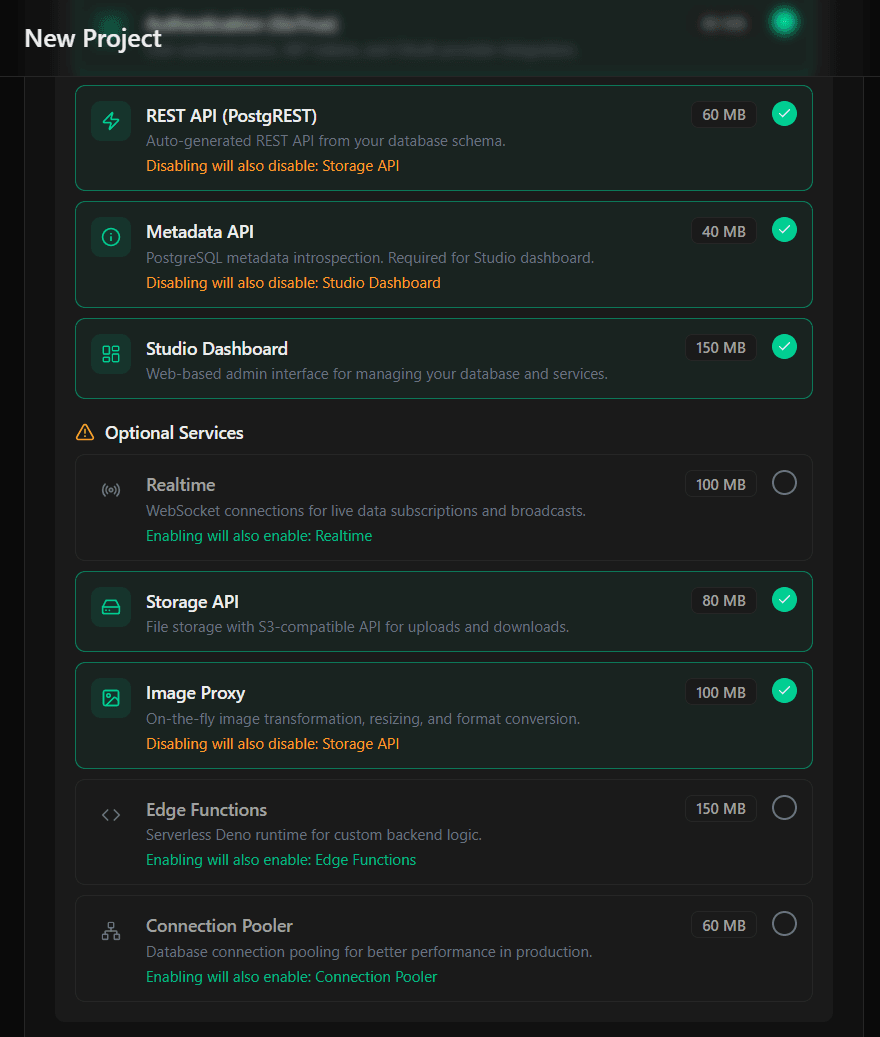
Task: Click the Image Proxy picture icon
Action: [111, 697]
